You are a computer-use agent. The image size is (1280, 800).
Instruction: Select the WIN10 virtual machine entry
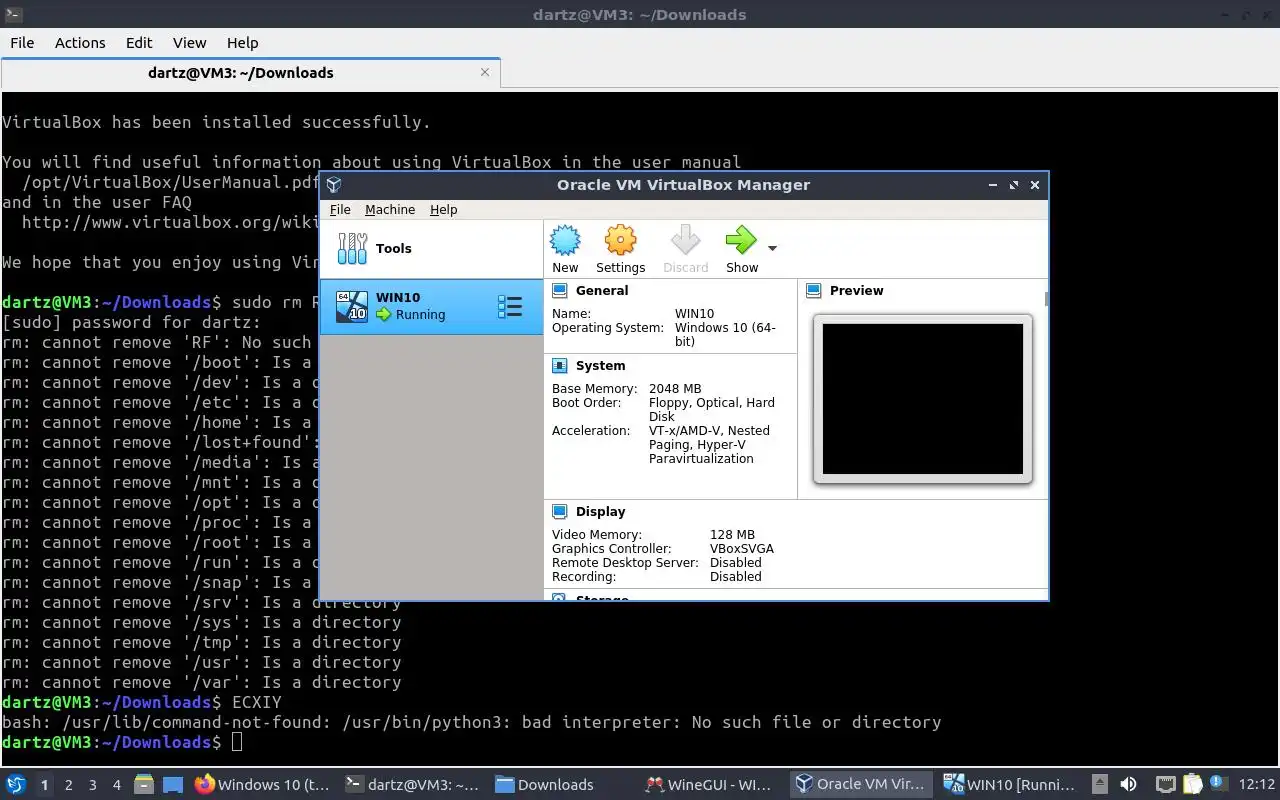(x=431, y=306)
